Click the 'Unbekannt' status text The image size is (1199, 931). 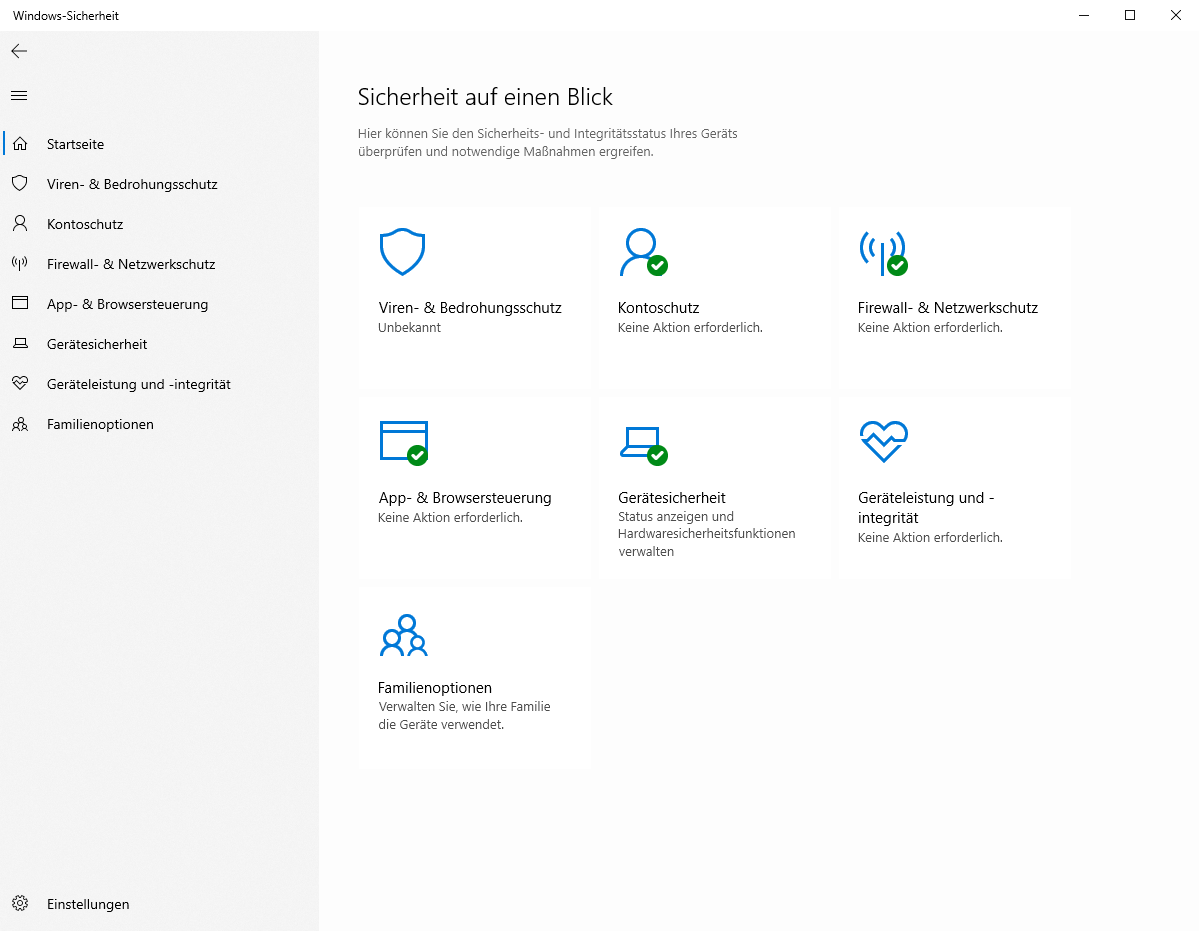[409, 327]
